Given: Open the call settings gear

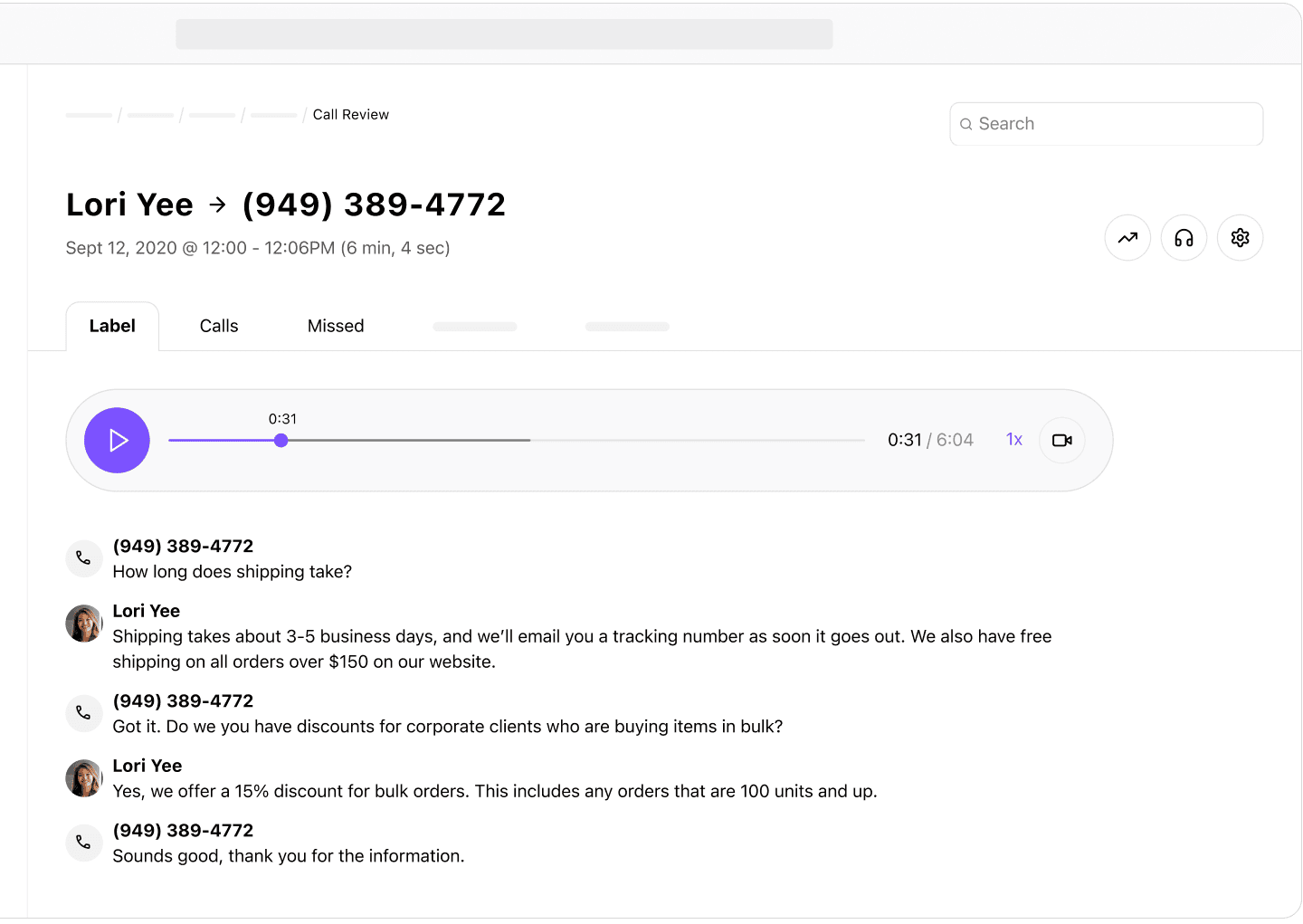Looking at the screenshot, I should click(1240, 237).
